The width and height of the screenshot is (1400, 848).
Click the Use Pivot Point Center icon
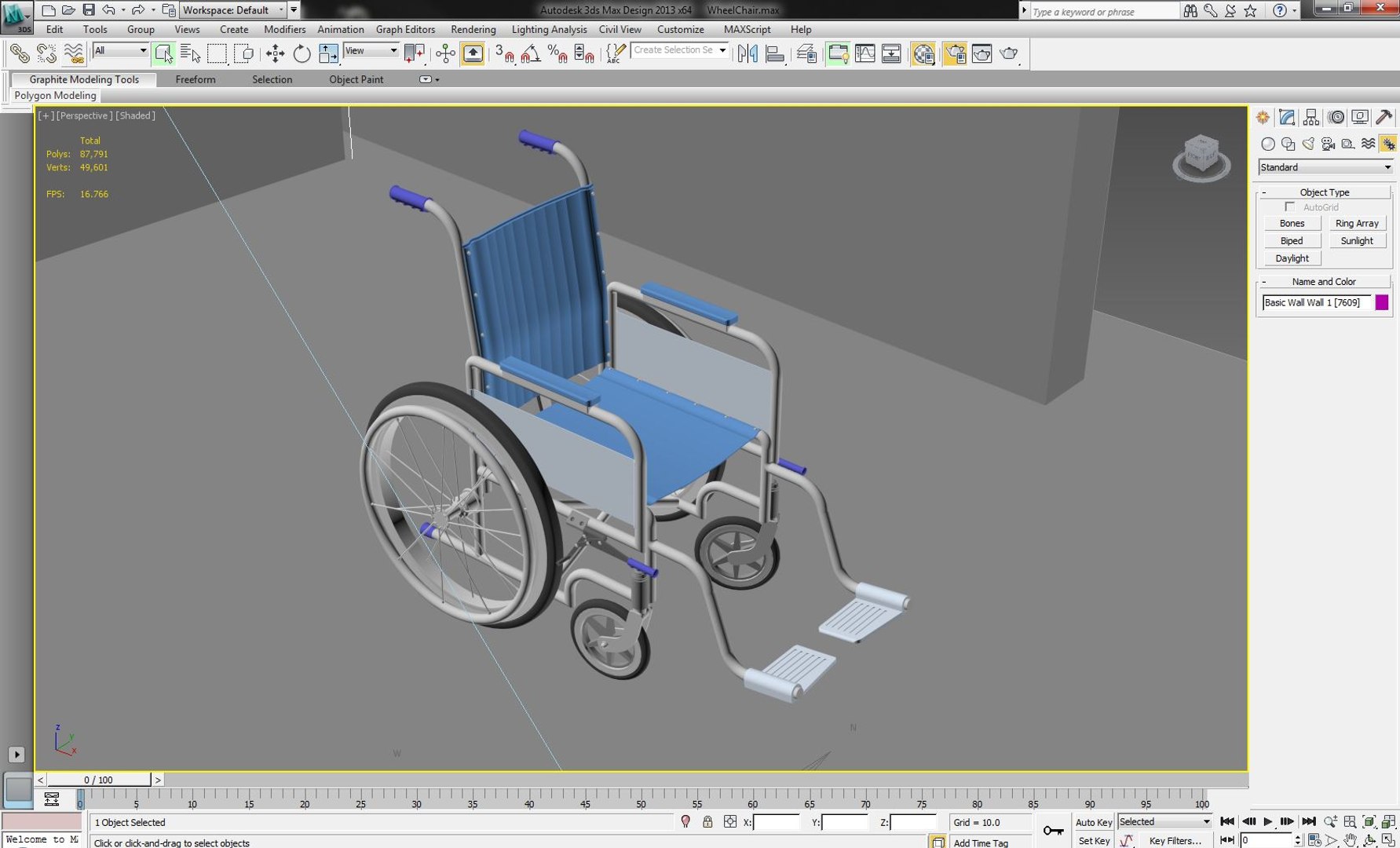(414, 53)
